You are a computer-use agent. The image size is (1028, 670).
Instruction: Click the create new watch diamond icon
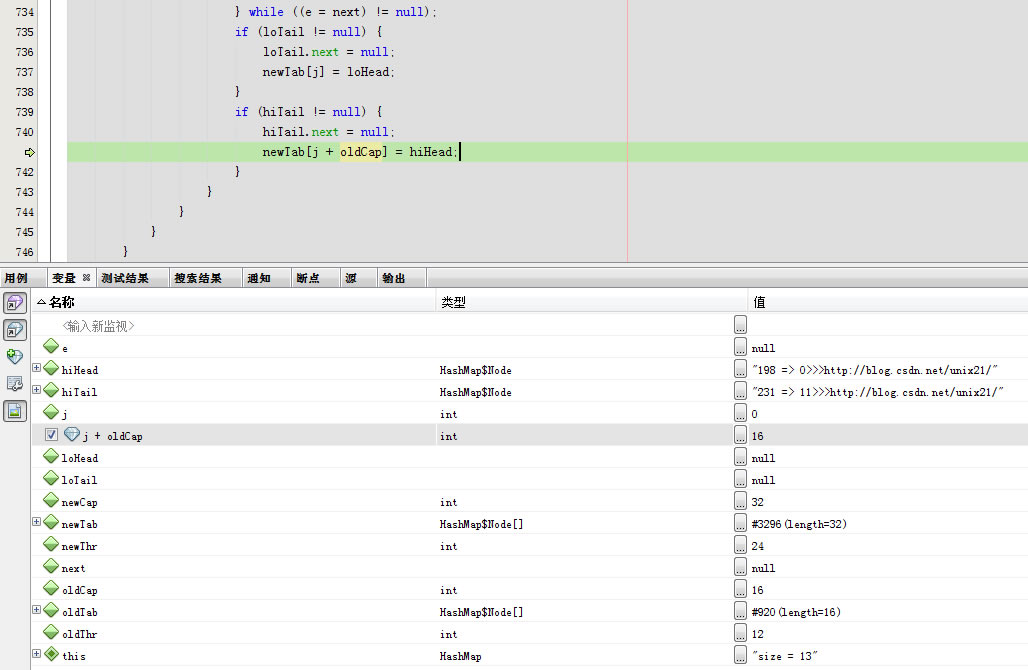pos(14,357)
